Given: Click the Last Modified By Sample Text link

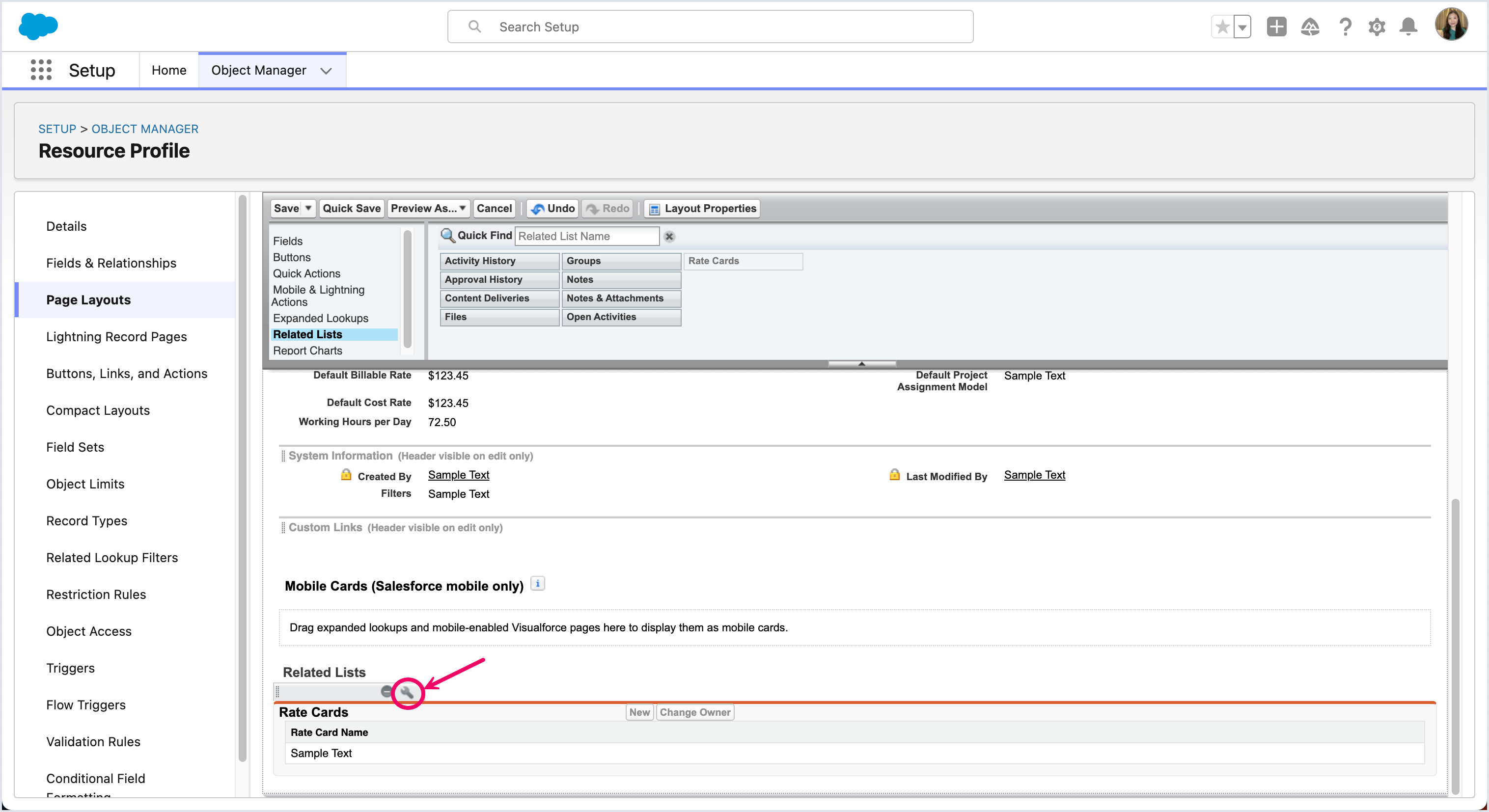Looking at the screenshot, I should pos(1034,475).
